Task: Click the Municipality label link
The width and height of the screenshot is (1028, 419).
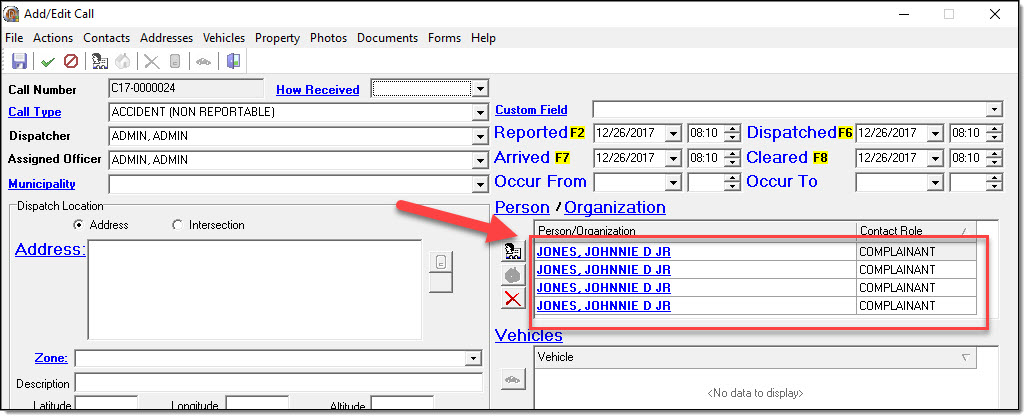Action: (42, 184)
